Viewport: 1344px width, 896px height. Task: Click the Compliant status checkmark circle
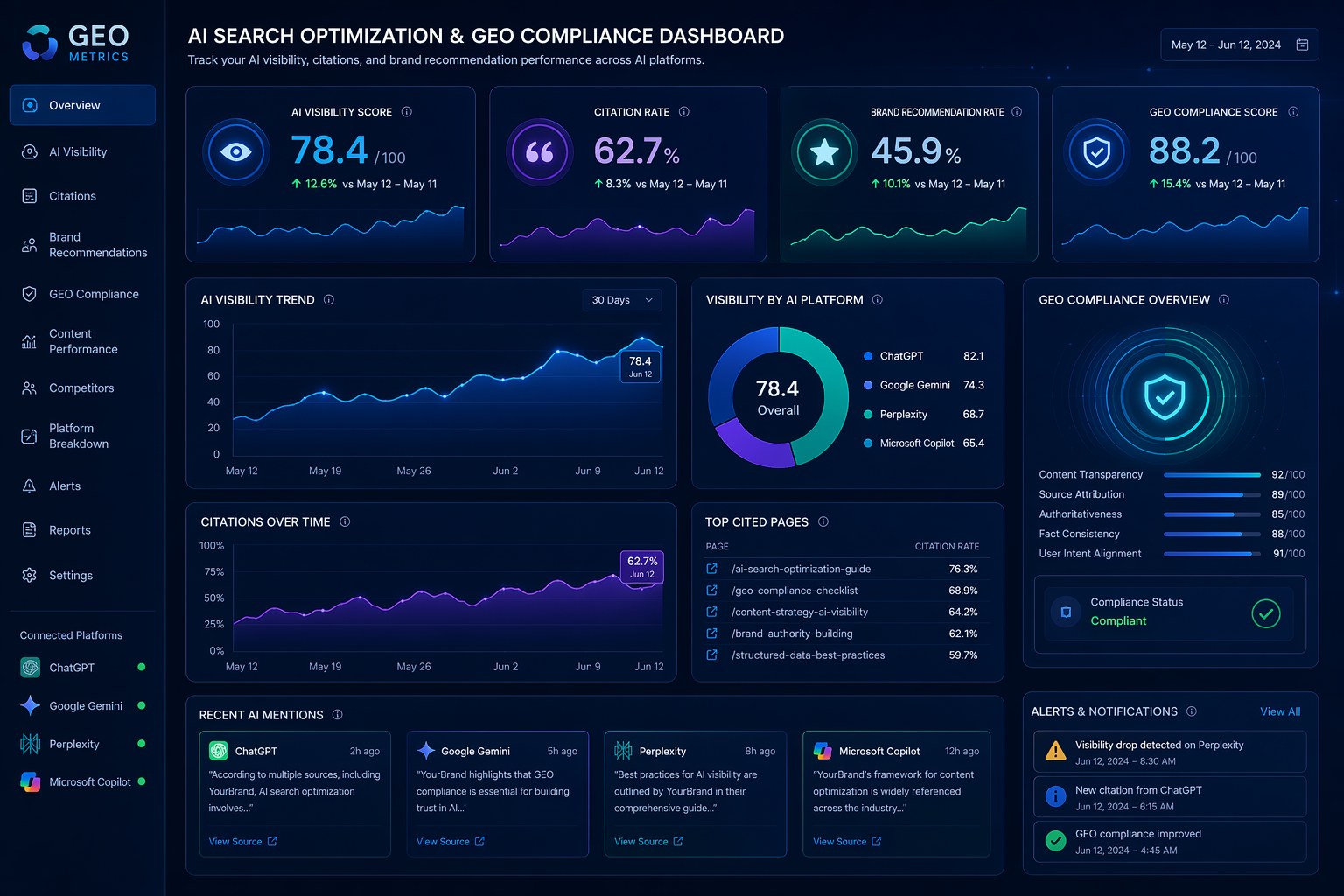coord(1266,613)
